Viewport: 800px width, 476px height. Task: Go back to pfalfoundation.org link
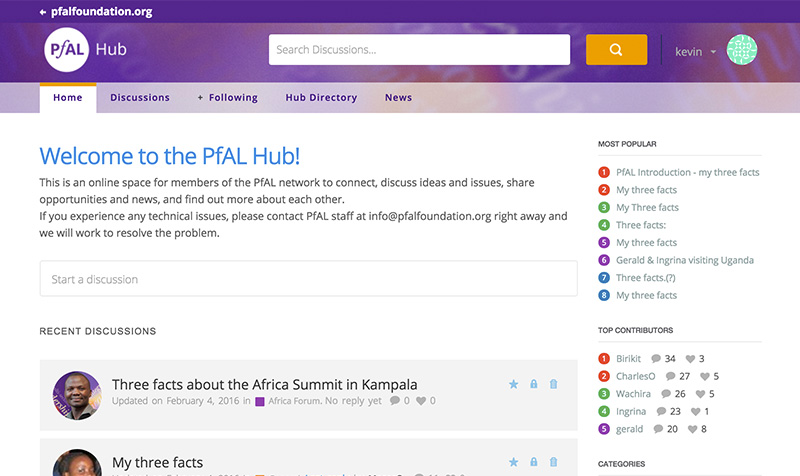(102, 11)
